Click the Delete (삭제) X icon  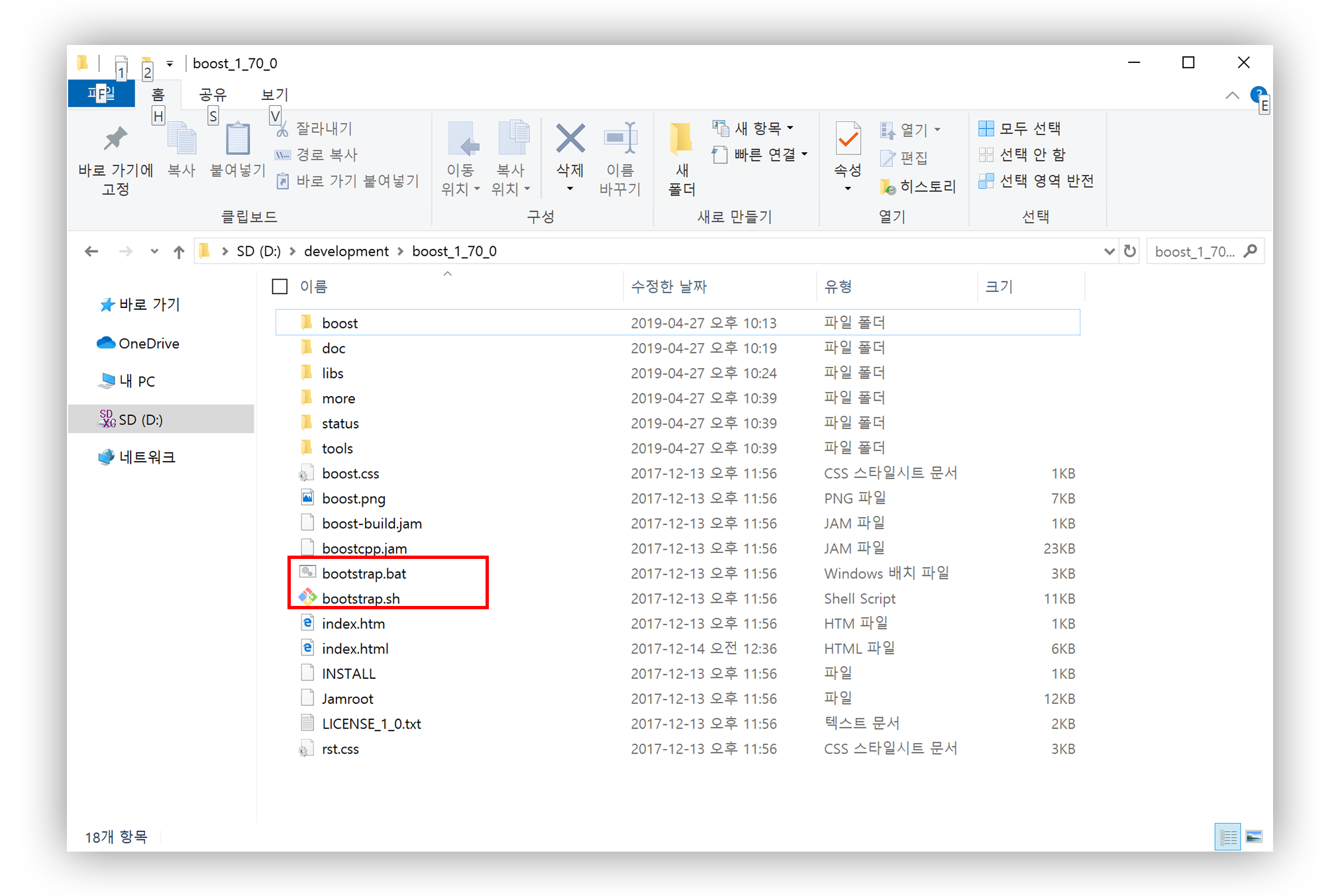(570, 139)
